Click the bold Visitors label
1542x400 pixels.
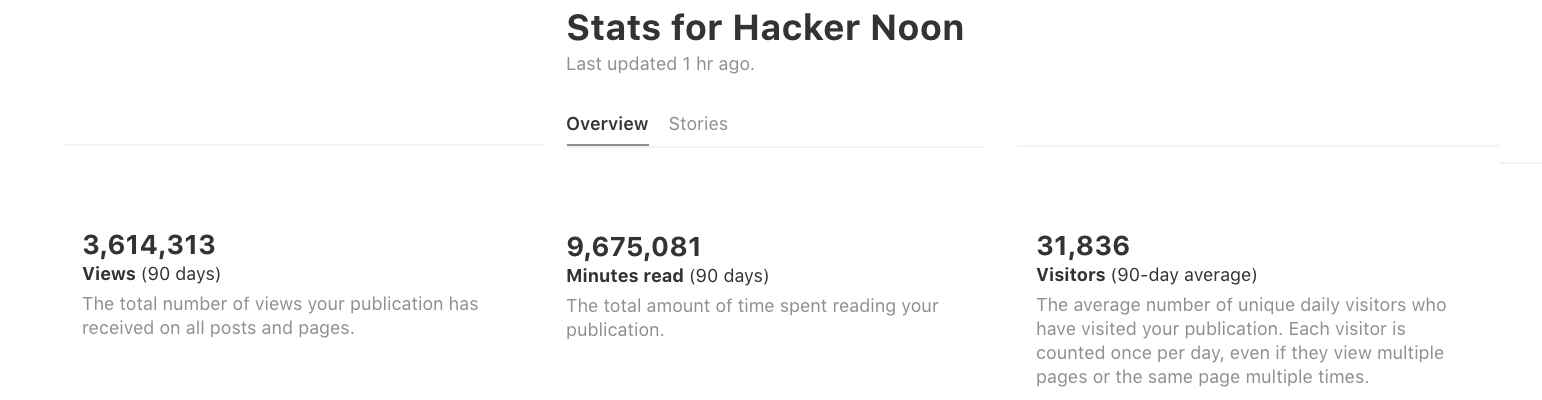point(1071,275)
